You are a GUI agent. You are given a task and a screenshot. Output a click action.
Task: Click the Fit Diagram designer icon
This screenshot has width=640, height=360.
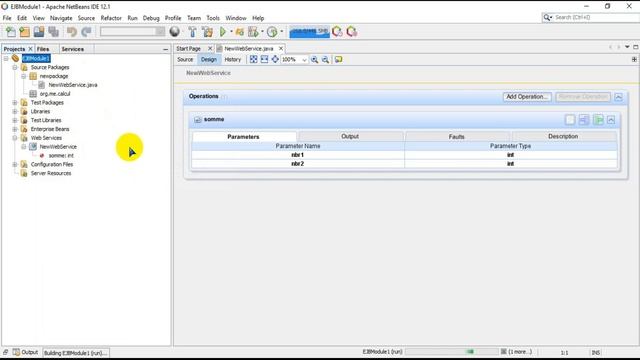pos(253,60)
